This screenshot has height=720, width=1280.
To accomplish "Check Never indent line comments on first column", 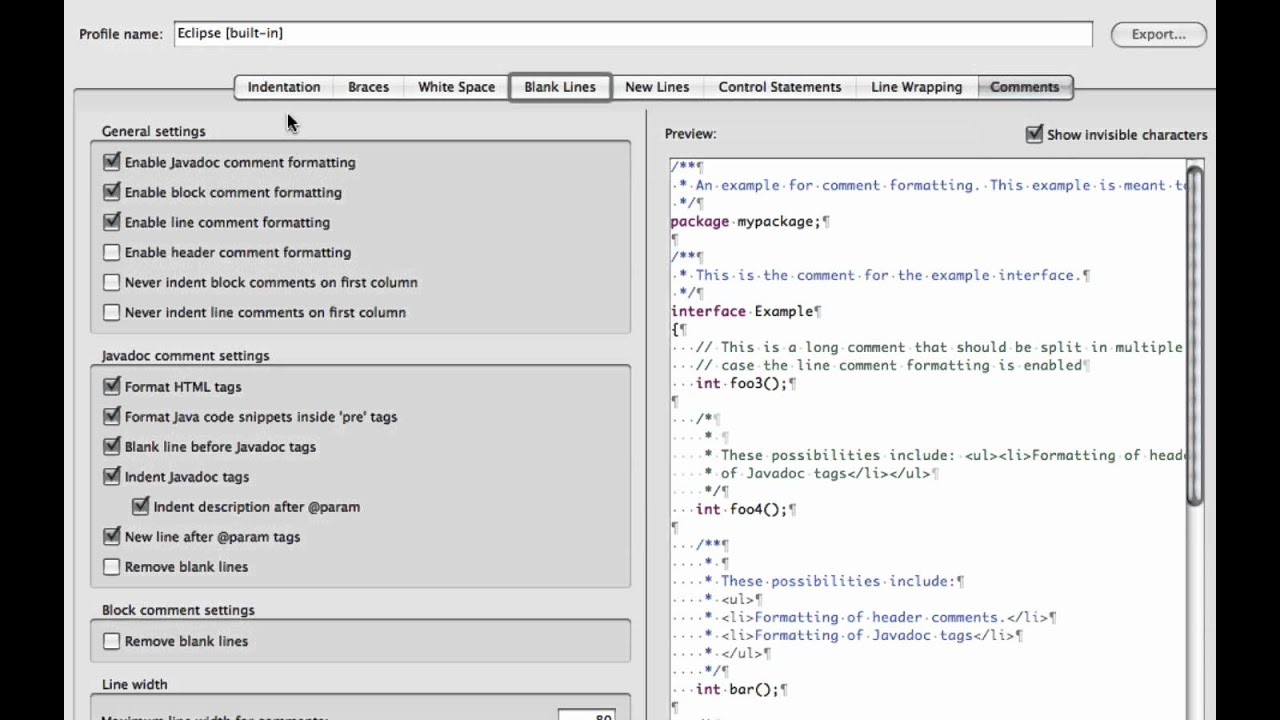I will (111, 312).
